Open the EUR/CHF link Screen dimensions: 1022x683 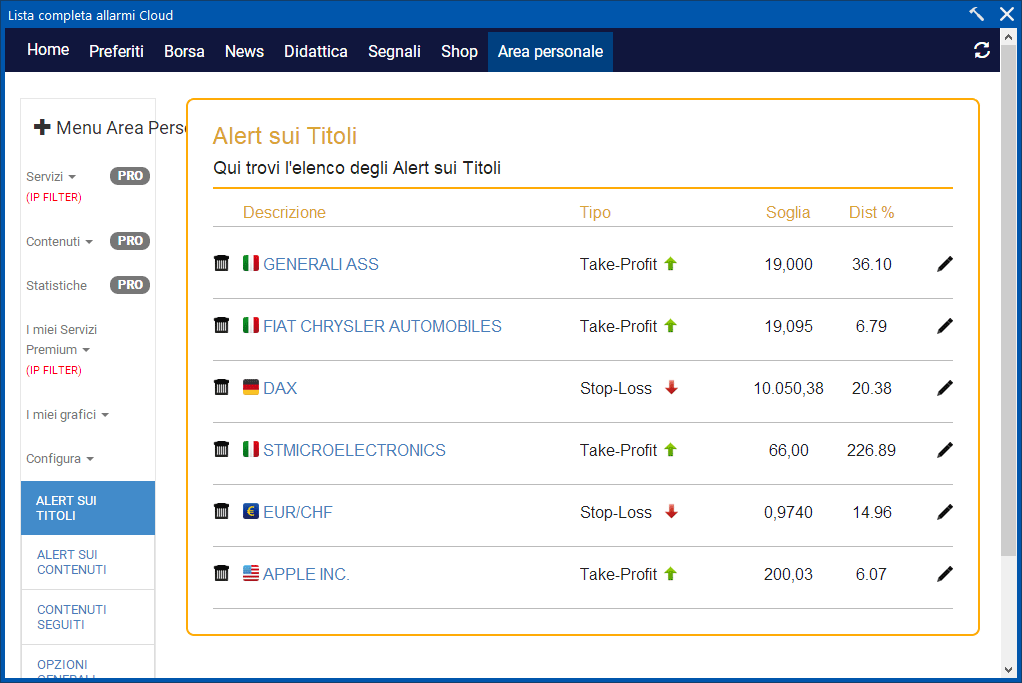[x=298, y=512]
